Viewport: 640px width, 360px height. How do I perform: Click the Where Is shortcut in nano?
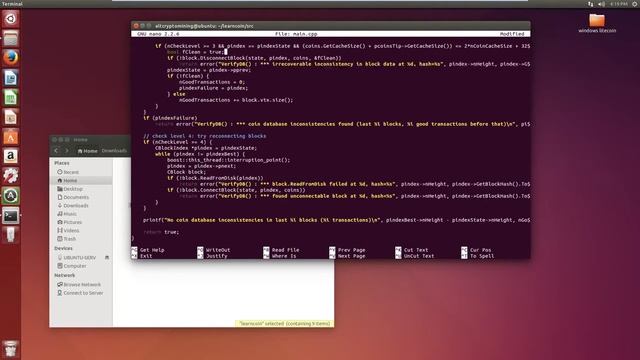[x=280, y=256]
